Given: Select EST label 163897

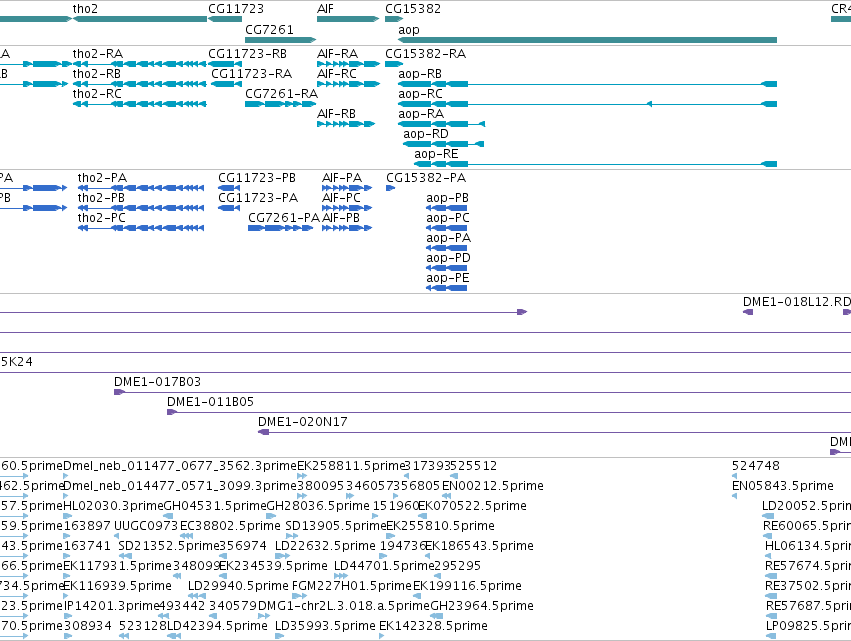Looking at the screenshot, I should click(87, 526).
